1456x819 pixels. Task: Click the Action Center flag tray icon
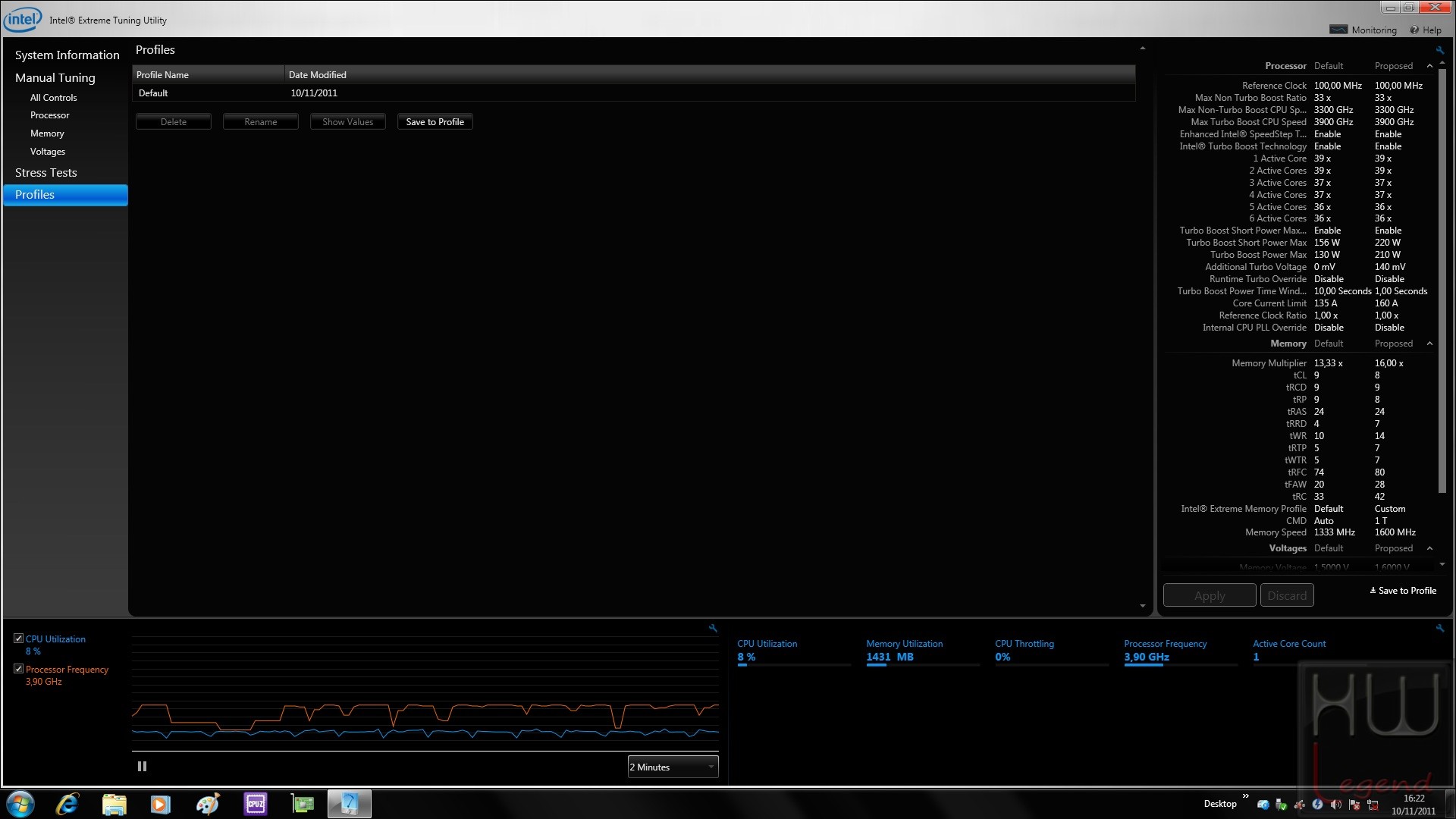point(1354,805)
